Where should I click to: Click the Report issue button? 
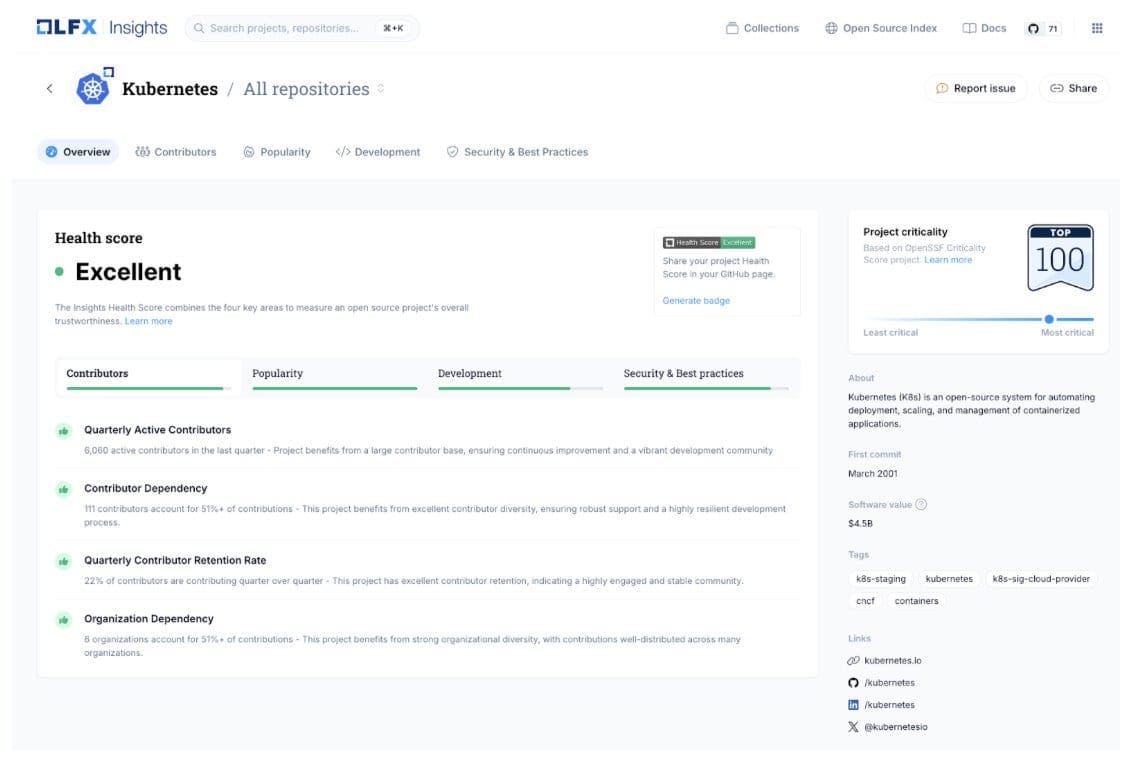click(x=975, y=89)
